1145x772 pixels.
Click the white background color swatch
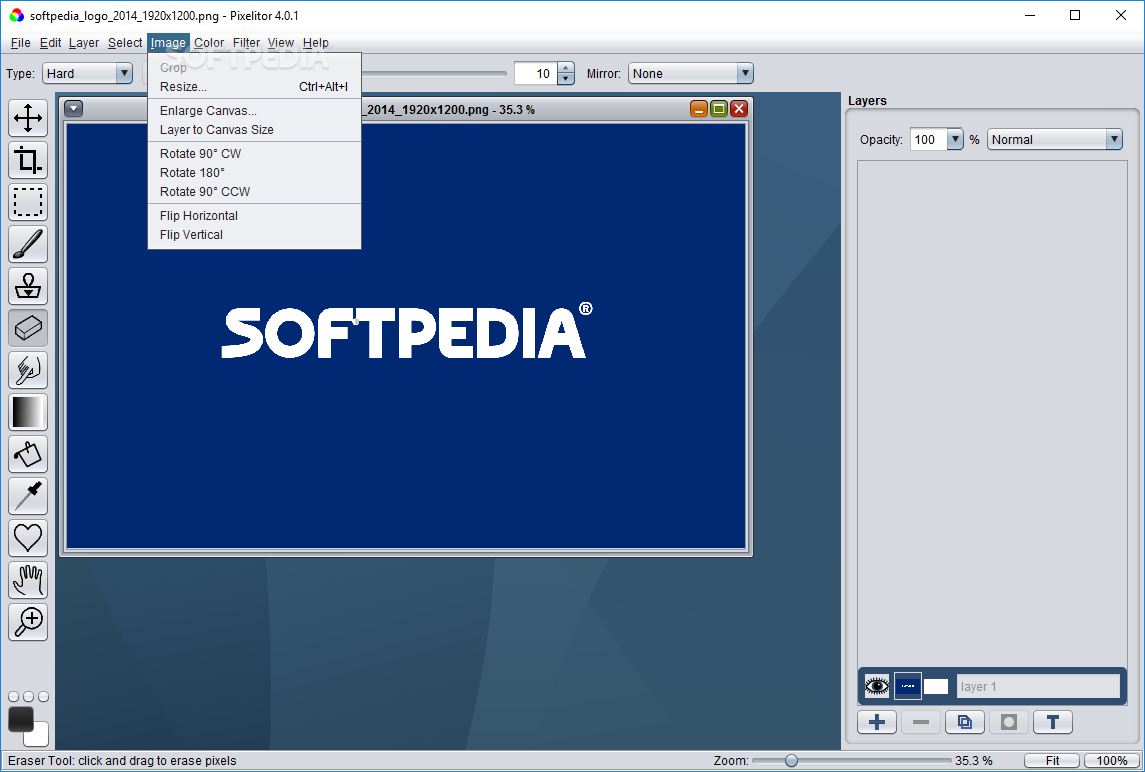pyautogui.click(x=38, y=733)
